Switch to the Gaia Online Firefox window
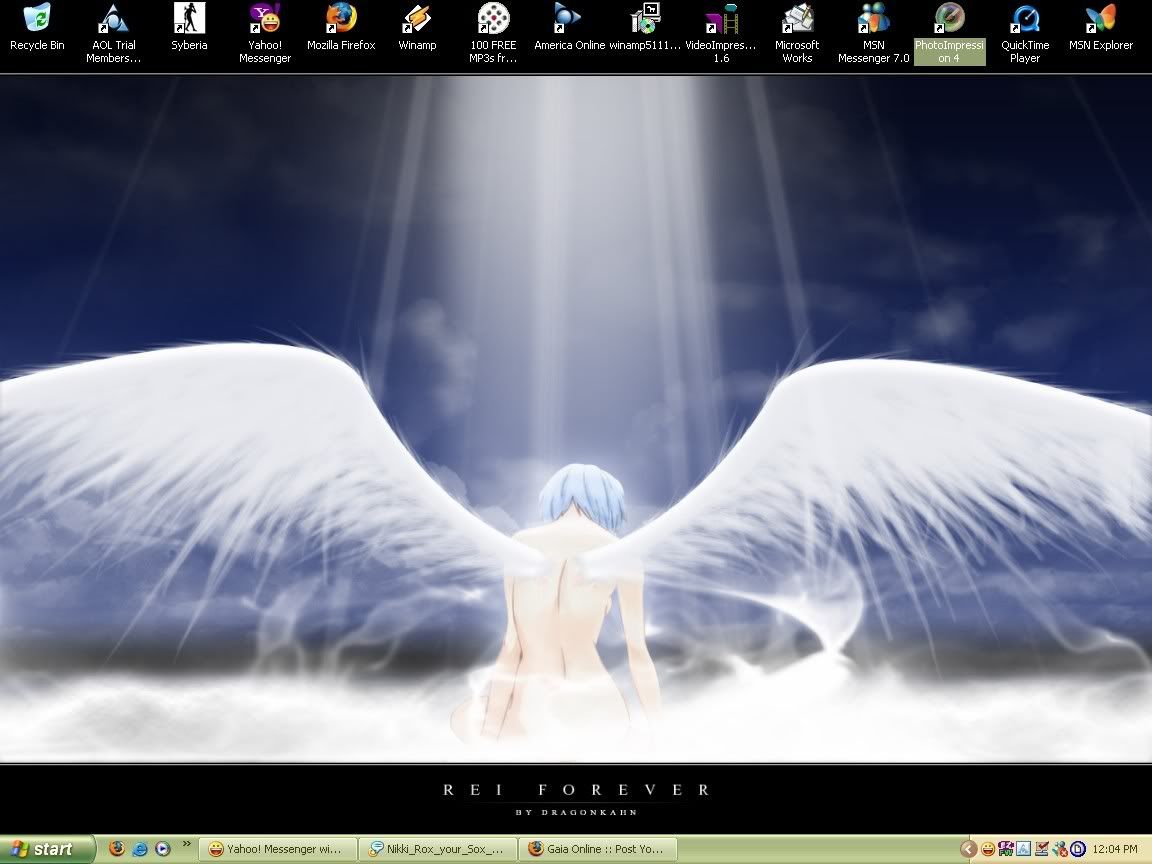1152x864 pixels. click(x=598, y=849)
